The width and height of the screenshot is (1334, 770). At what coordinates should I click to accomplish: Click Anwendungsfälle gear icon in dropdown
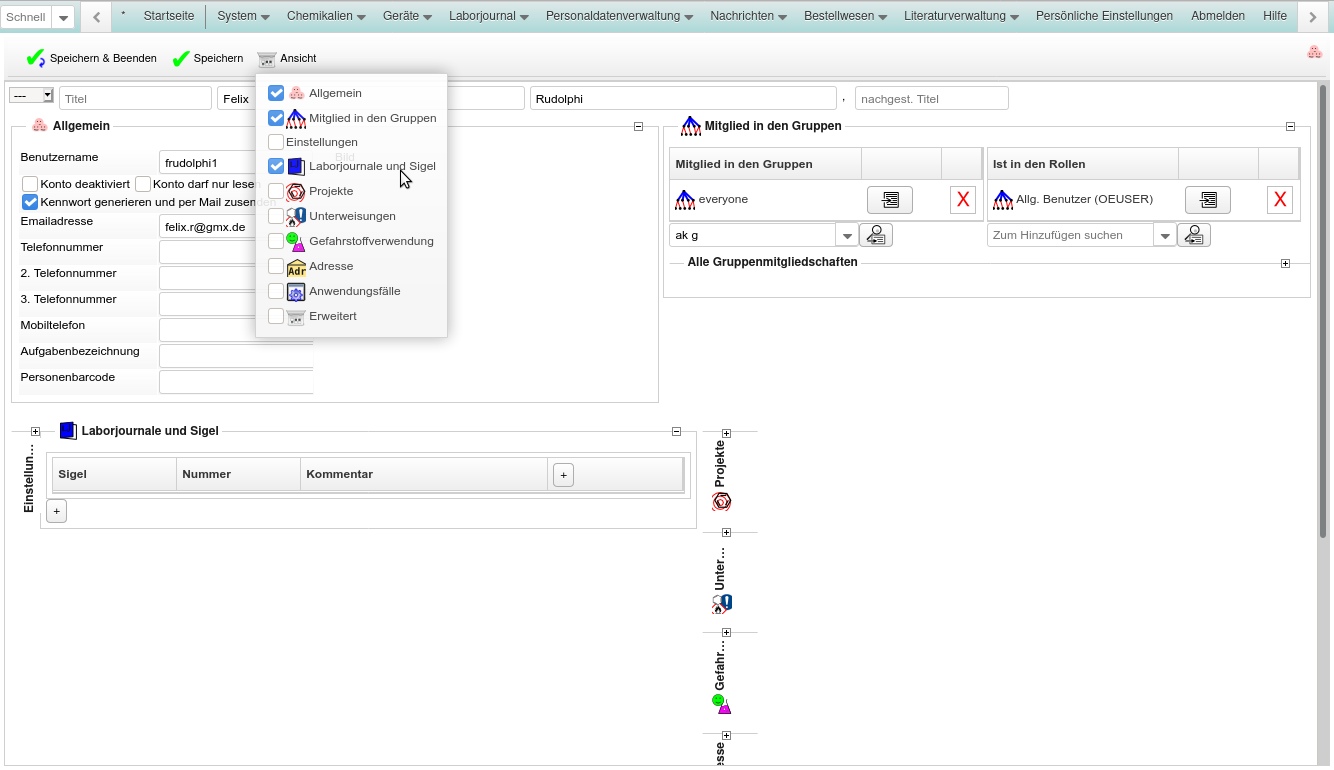click(296, 292)
